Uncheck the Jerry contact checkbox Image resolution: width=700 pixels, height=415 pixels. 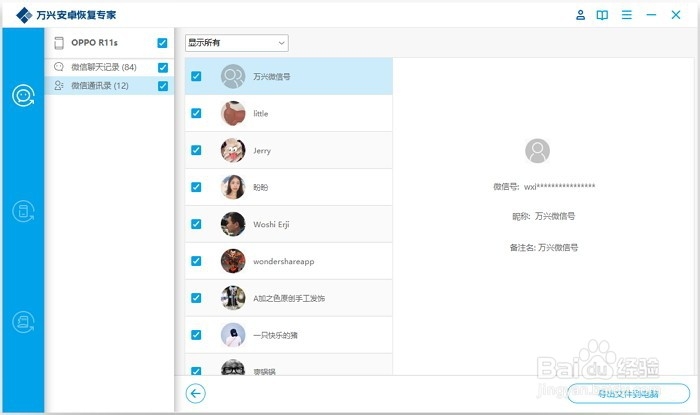[x=196, y=150]
